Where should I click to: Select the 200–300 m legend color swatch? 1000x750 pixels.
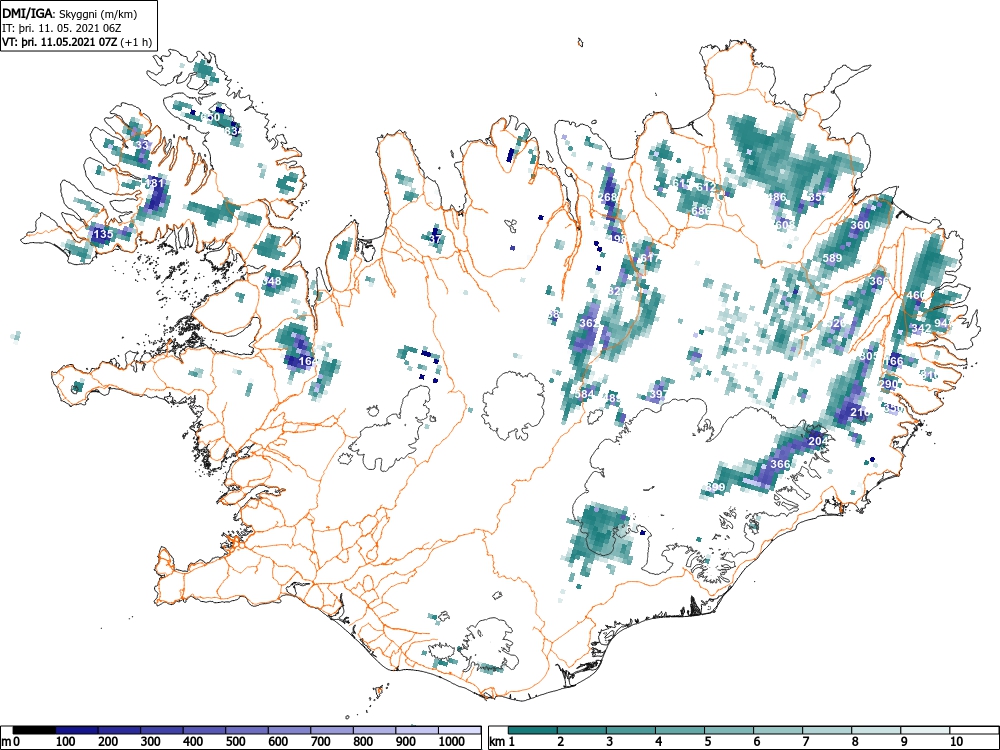[x=119, y=730]
